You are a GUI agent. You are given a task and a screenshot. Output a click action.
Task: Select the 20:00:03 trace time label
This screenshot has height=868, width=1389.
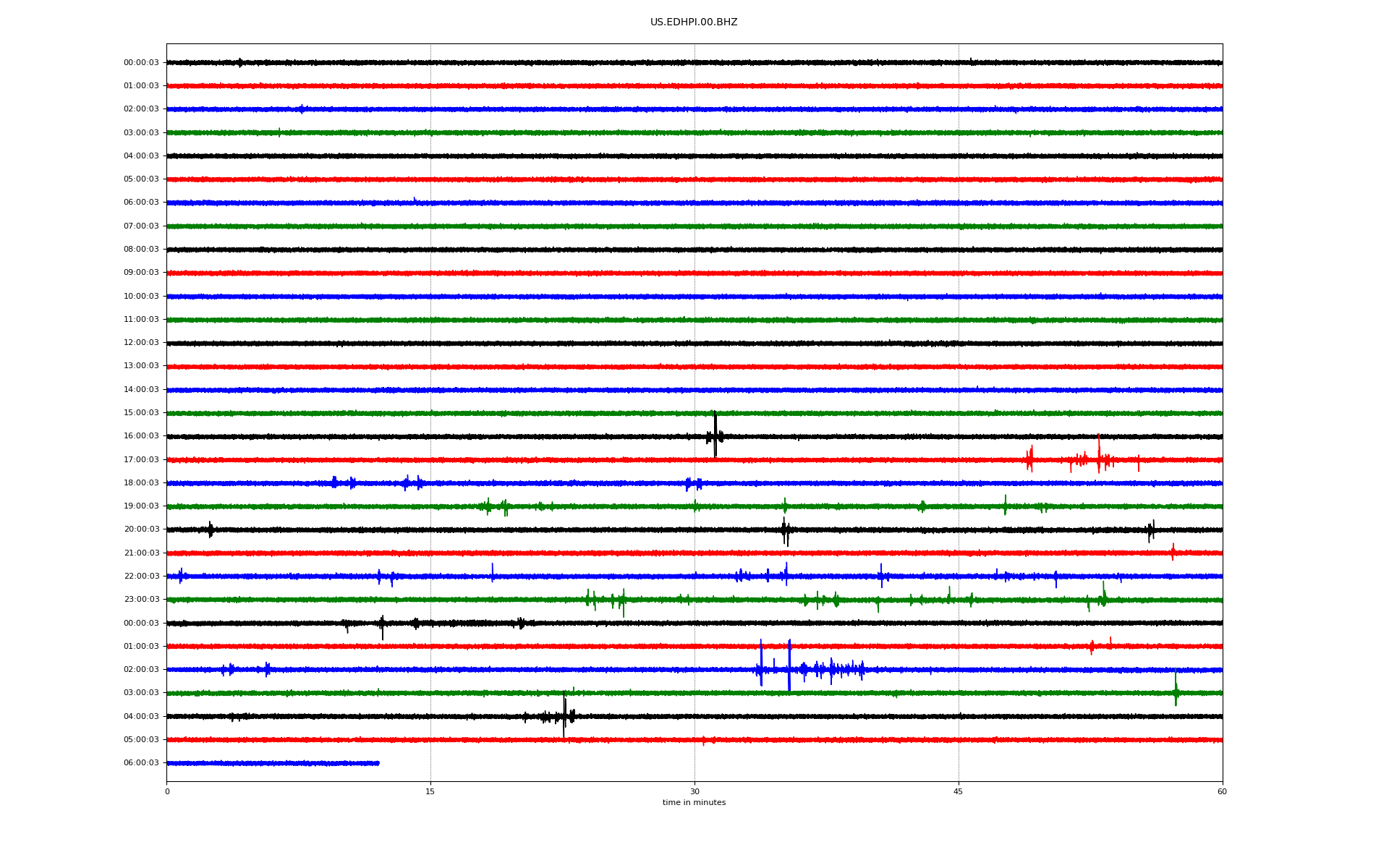(141, 529)
